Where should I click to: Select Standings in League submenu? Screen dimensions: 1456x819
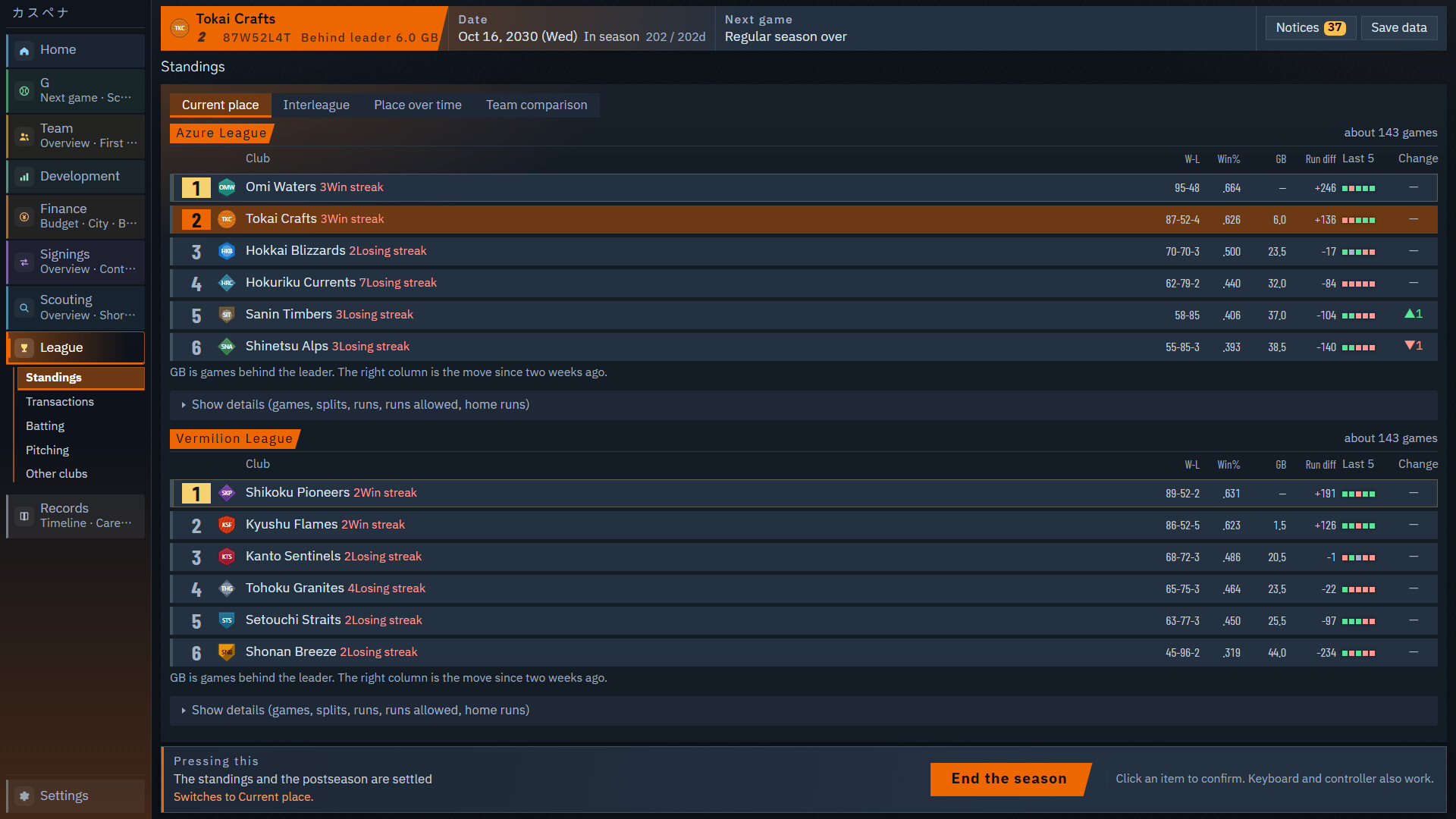click(80, 378)
